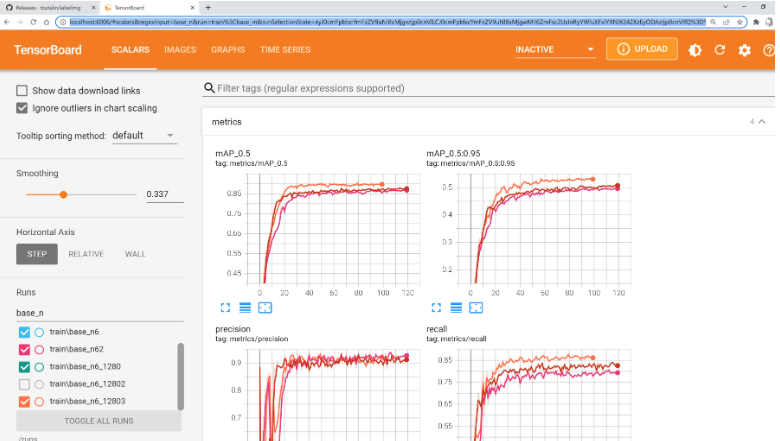Screen dimensions: 780x441
Task: Click the mAP_0.5 chart plot area
Action: 333,230
